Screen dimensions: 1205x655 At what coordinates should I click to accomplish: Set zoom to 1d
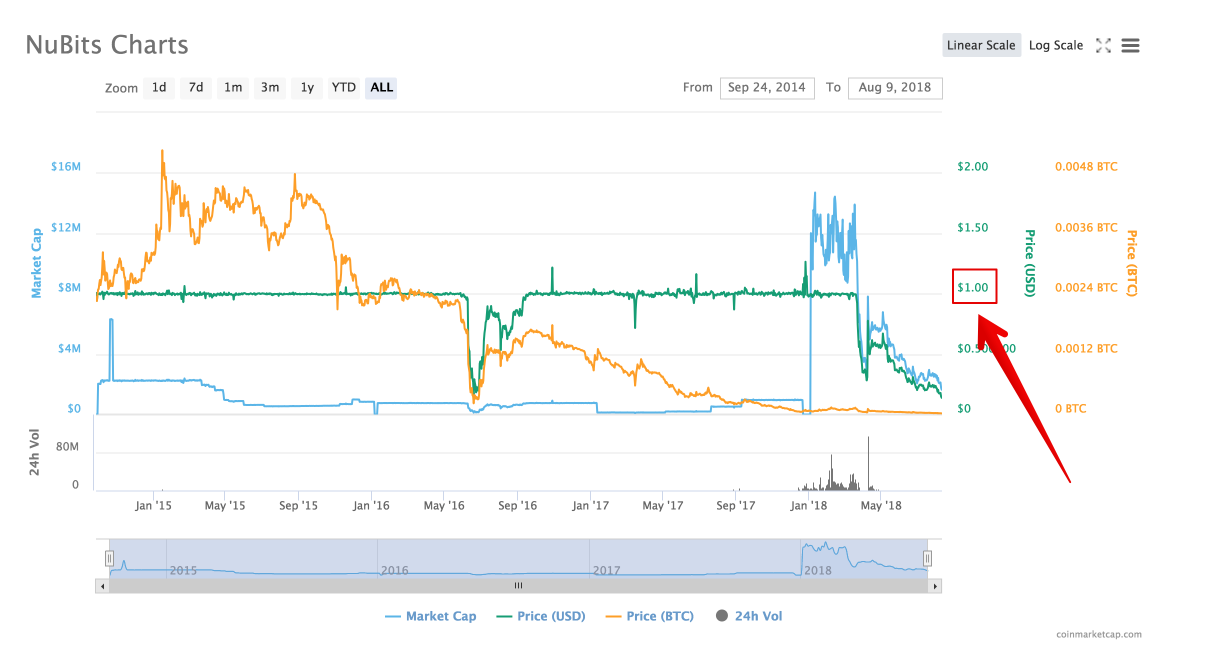159,87
